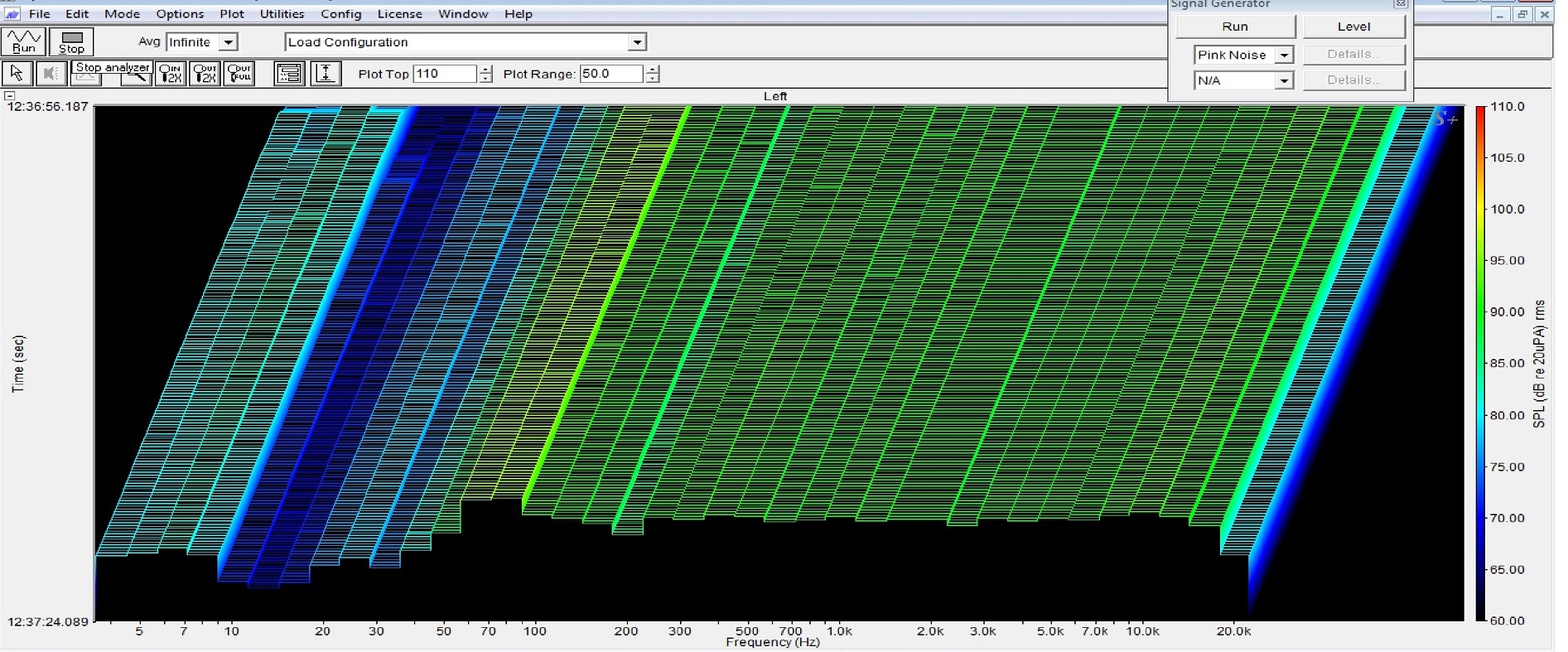Click the Signal Generator Level button

click(x=1353, y=27)
